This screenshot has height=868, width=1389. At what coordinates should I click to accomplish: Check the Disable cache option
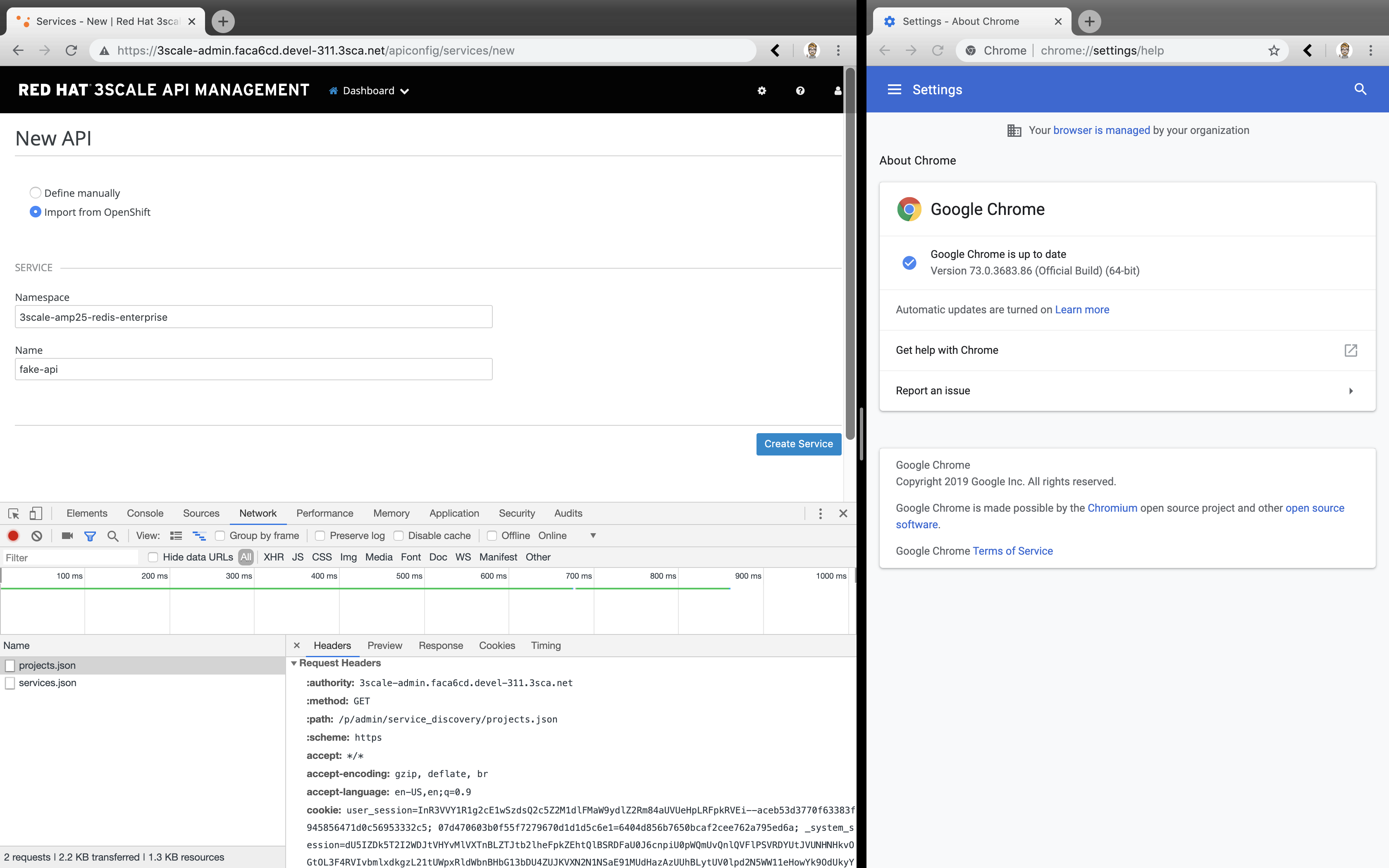399,536
